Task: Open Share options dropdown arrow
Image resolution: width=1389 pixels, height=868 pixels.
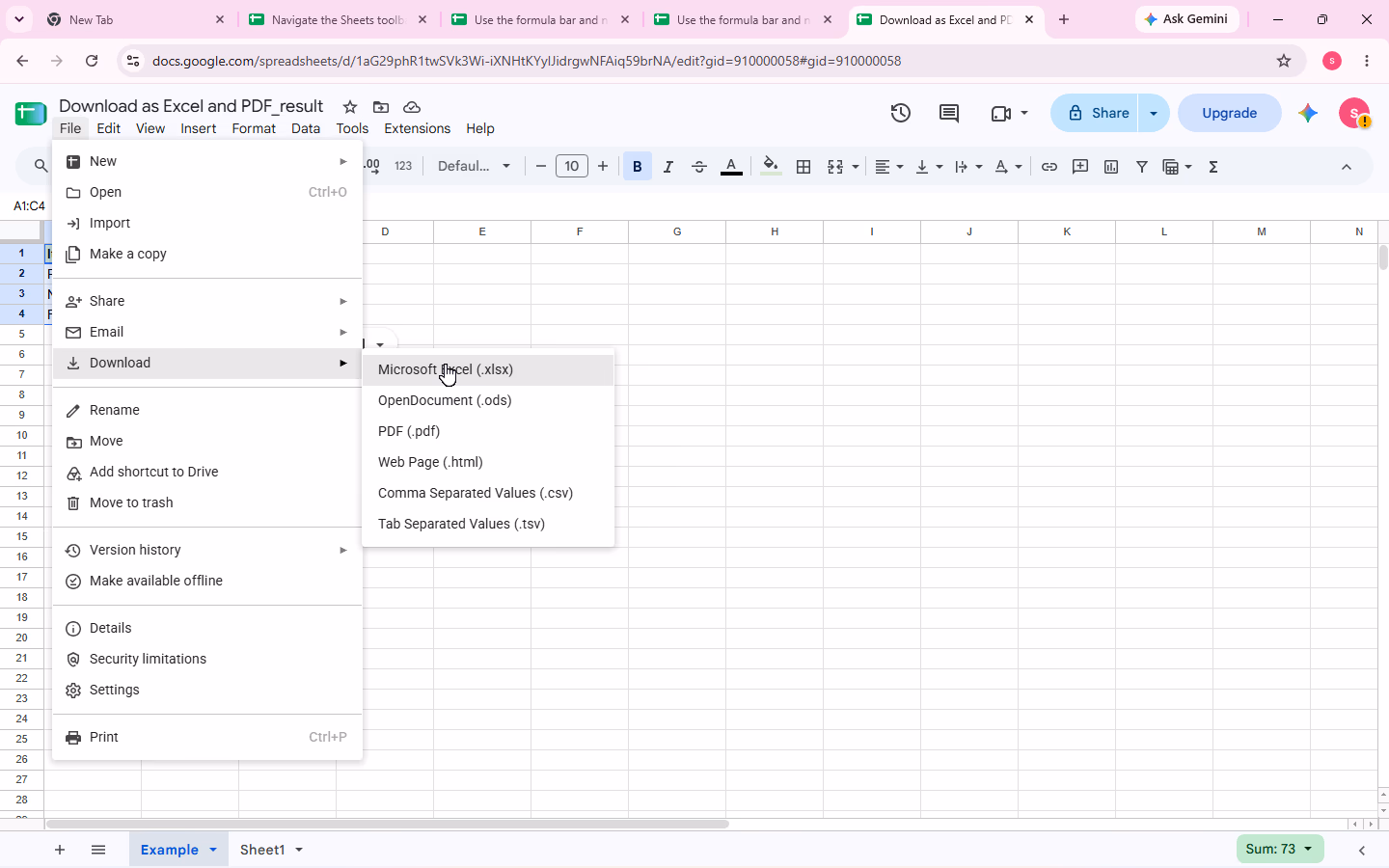Action: click(x=1154, y=113)
